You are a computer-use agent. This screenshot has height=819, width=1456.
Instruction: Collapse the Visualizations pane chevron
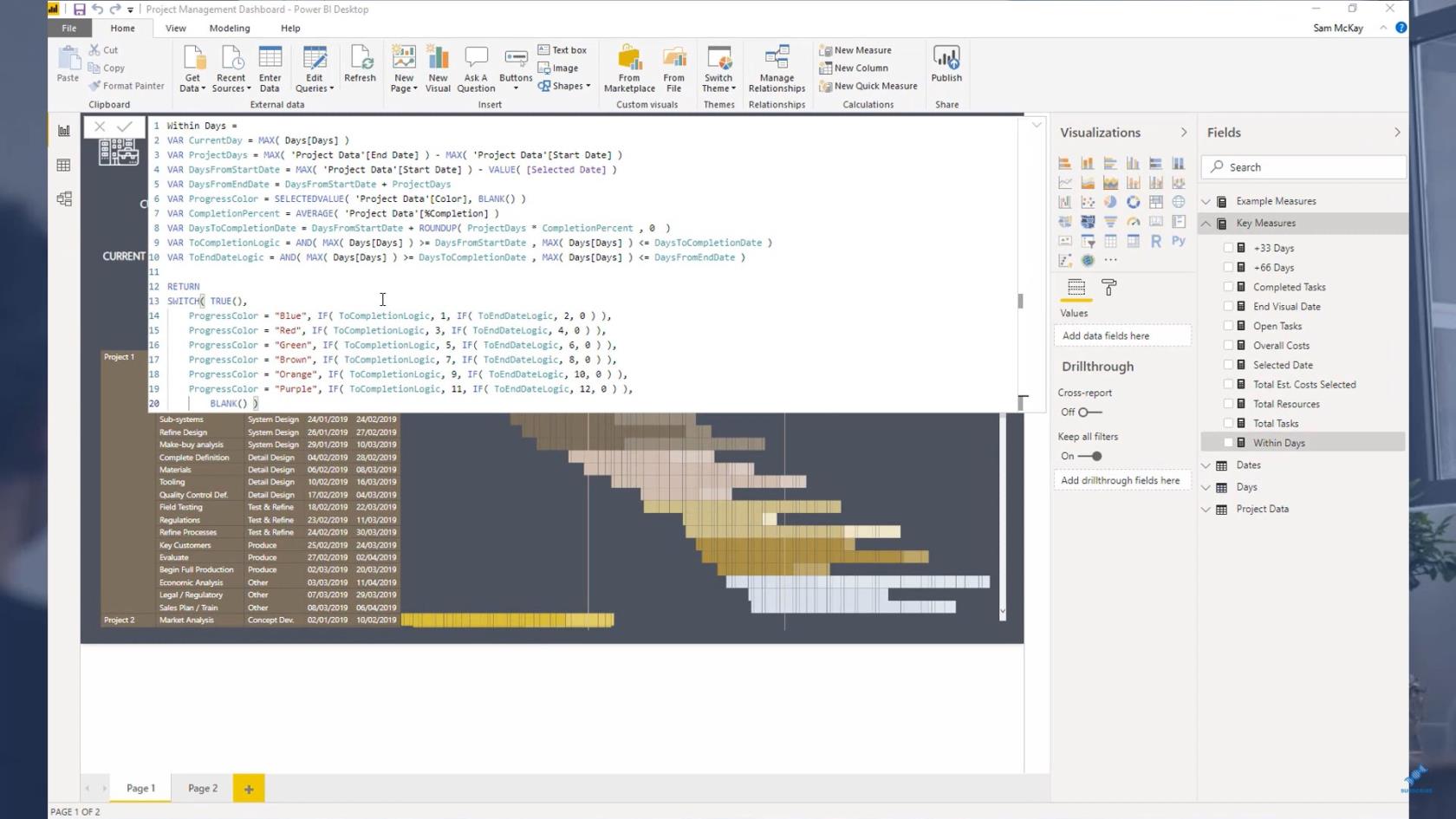pos(1184,133)
